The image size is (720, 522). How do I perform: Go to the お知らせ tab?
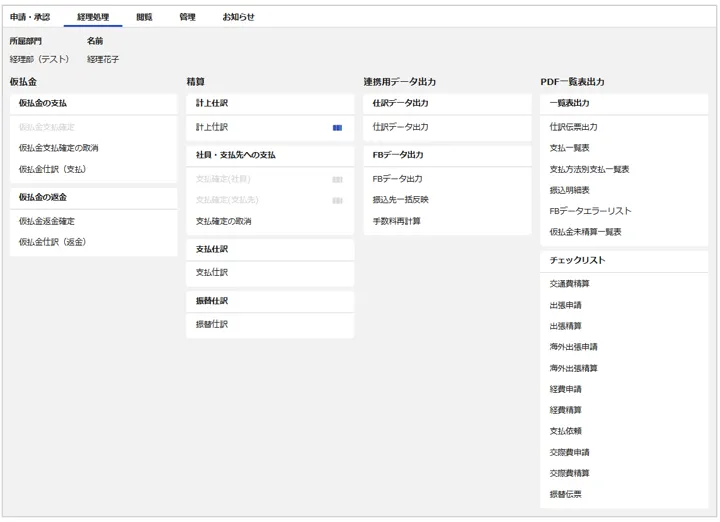[238, 17]
